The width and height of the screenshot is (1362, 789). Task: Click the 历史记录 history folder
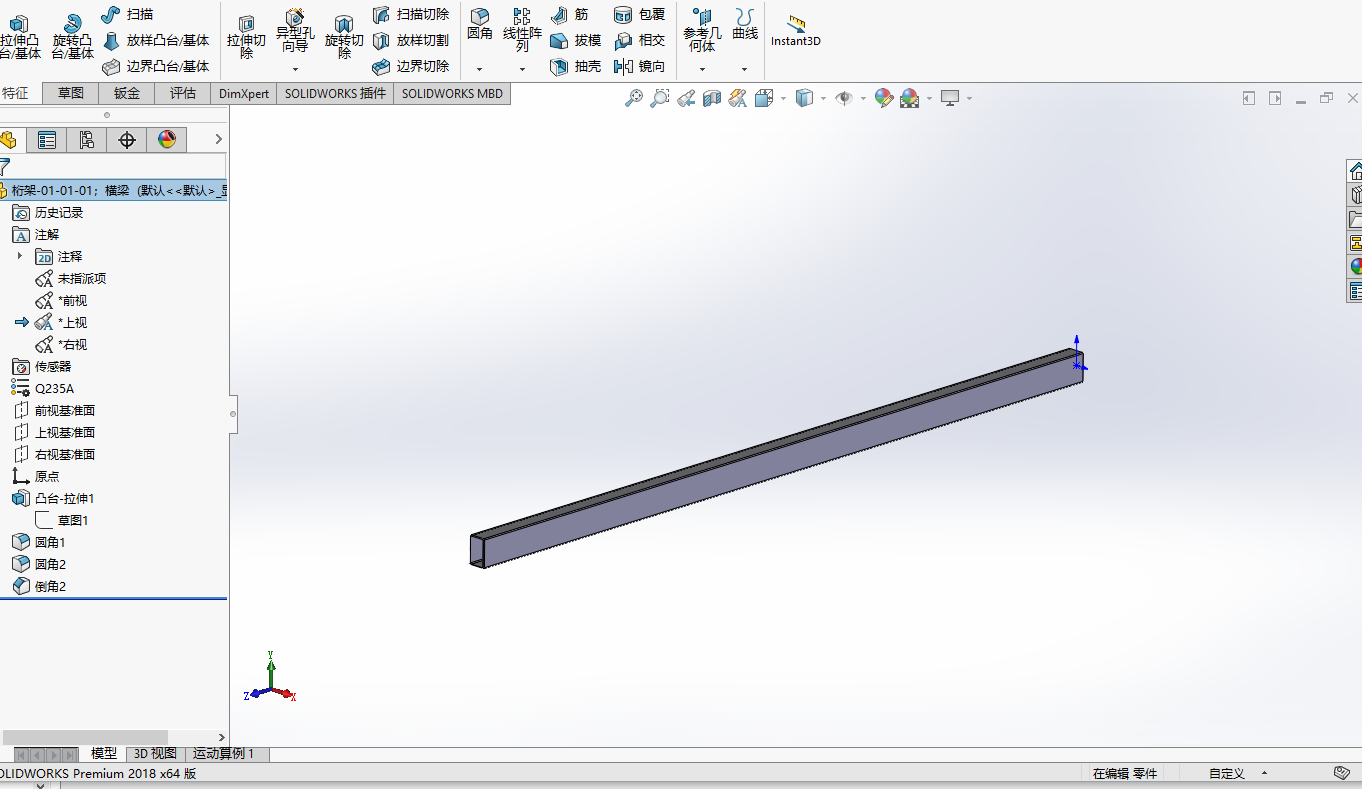click(x=48, y=212)
